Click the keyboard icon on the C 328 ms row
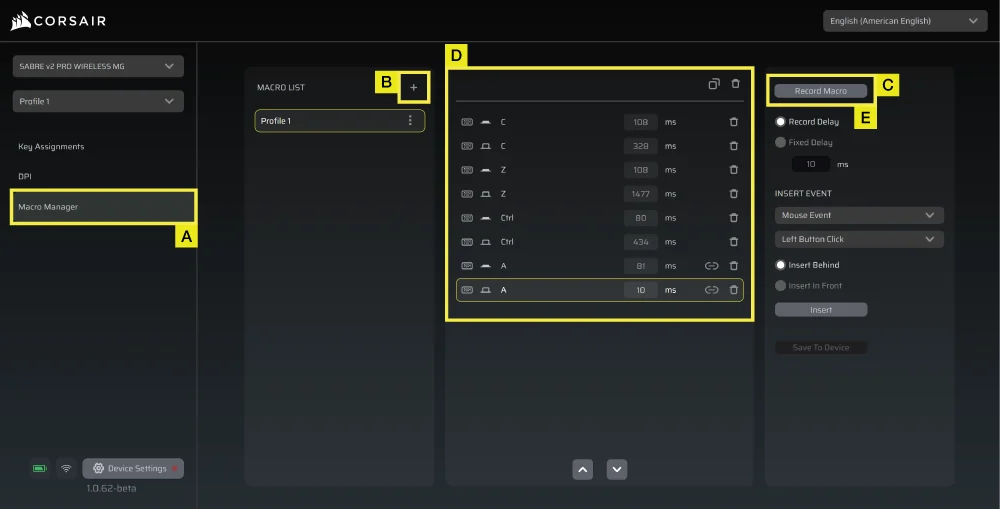Screen dimensions: 1000x509 pos(467,146)
